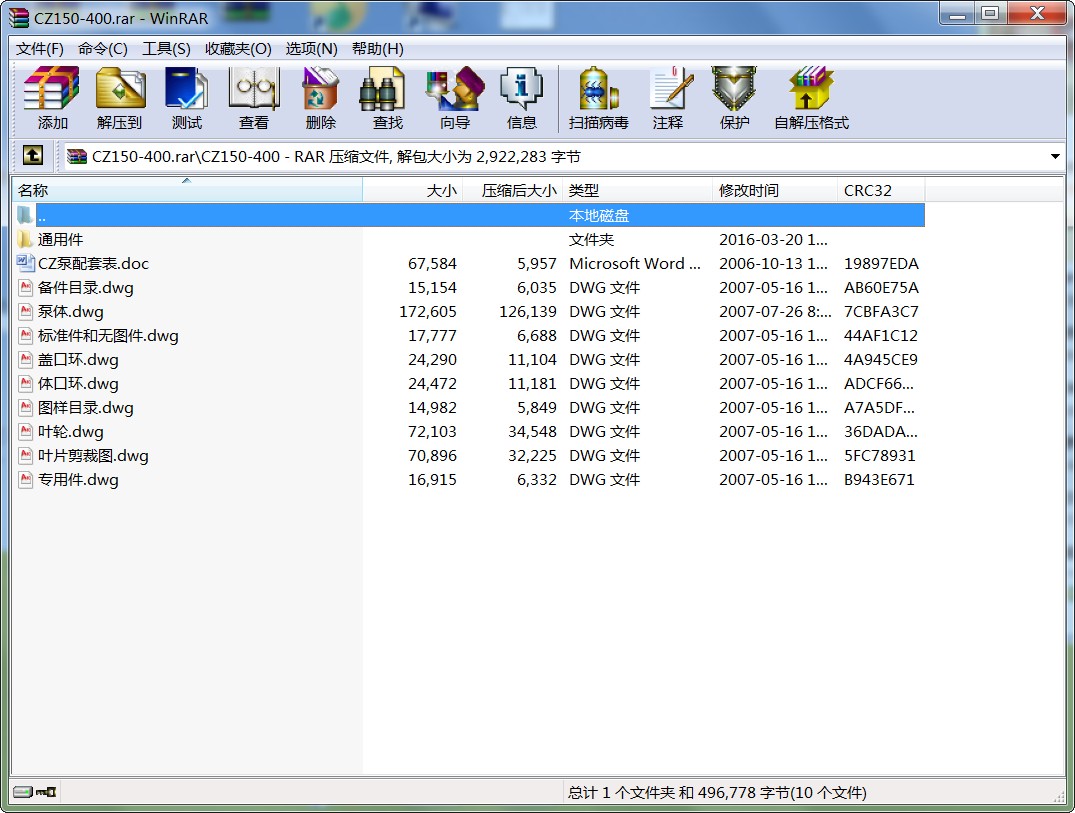Expand the address bar path dropdown

[1055, 156]
